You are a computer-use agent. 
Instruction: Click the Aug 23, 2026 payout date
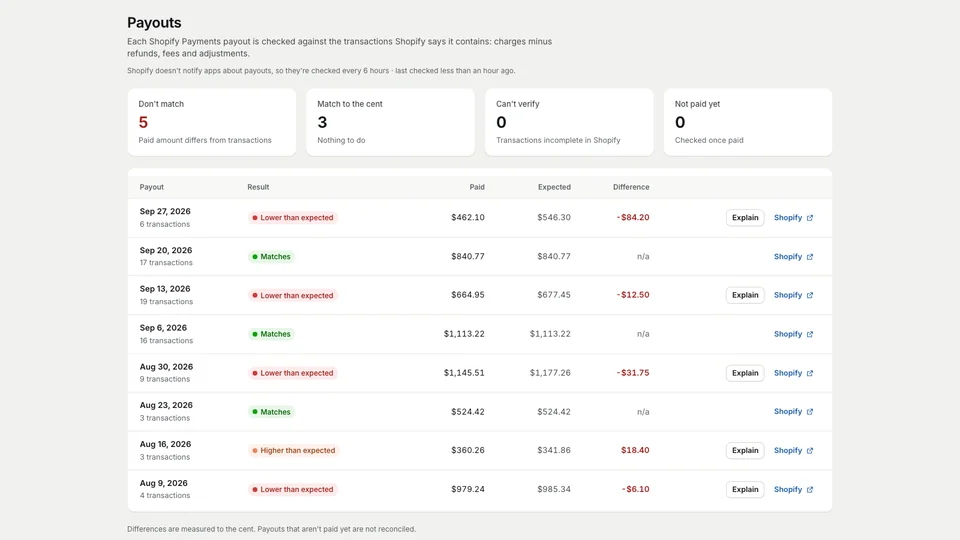(x=166, y=405)
